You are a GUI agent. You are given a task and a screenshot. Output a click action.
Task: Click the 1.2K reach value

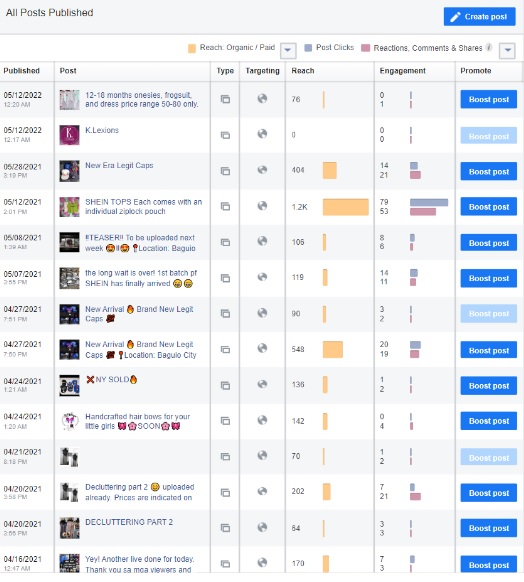(x=299, y=207)
